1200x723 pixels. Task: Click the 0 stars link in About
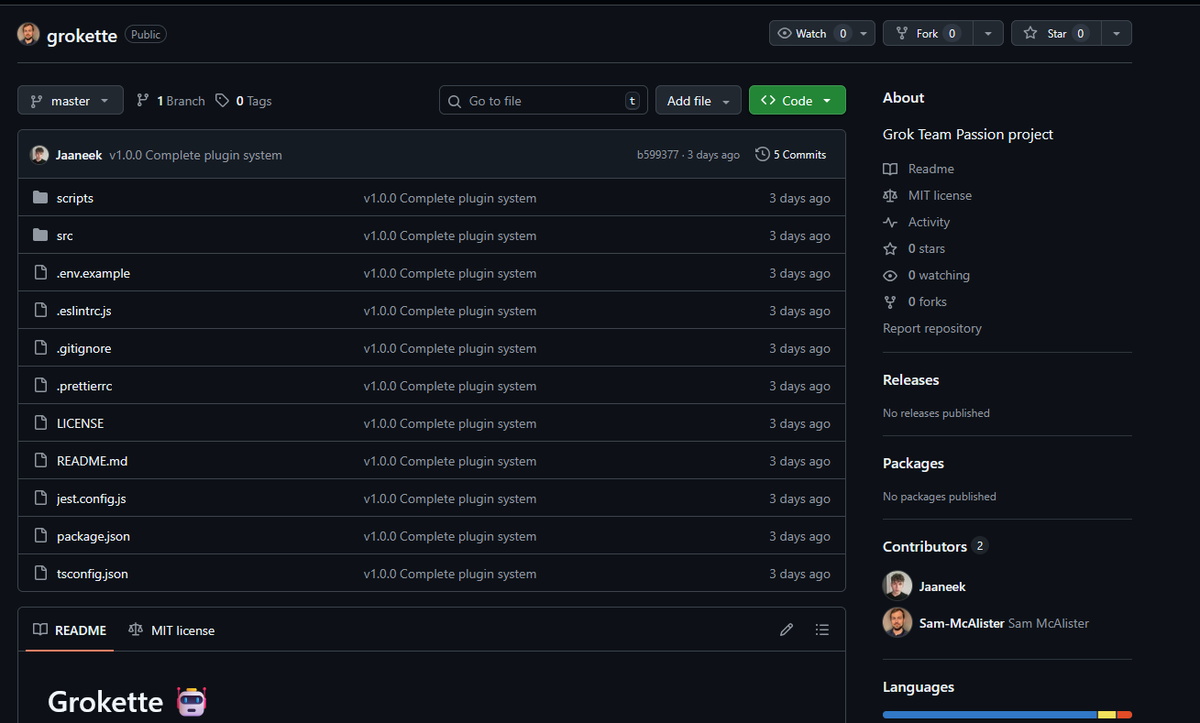926,248
